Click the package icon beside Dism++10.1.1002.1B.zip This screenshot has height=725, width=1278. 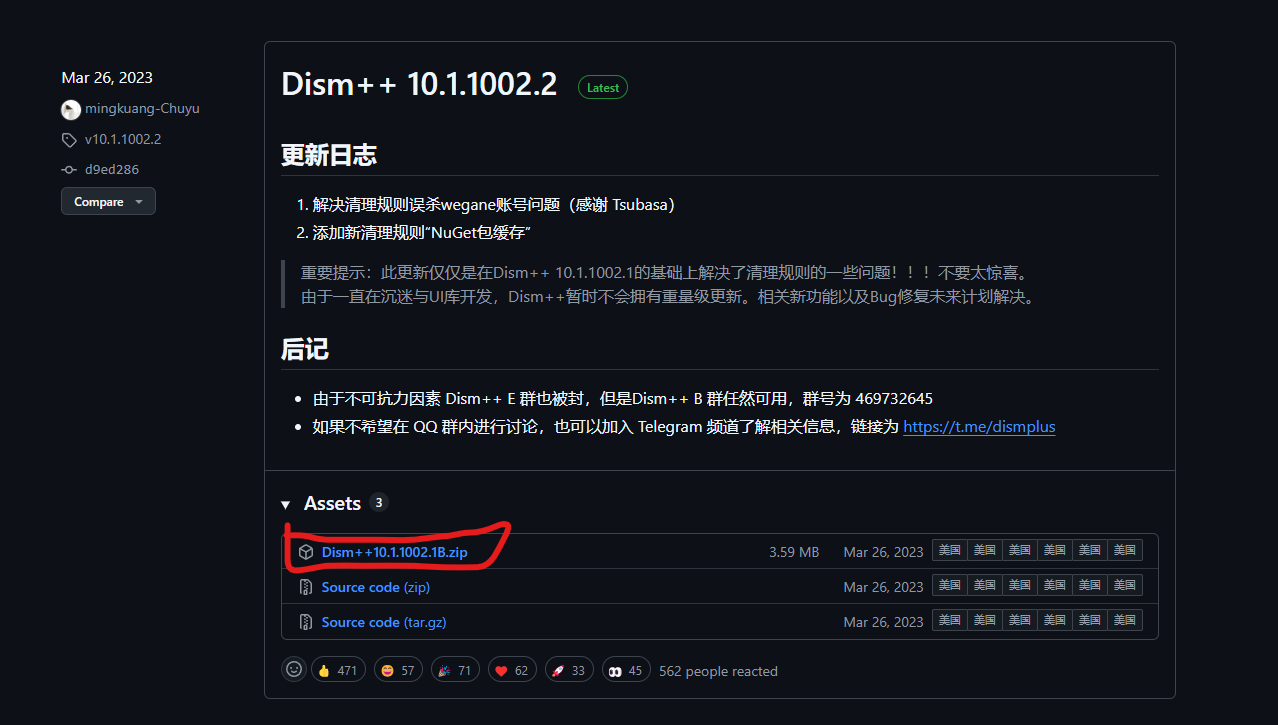[x=306, y=552]
